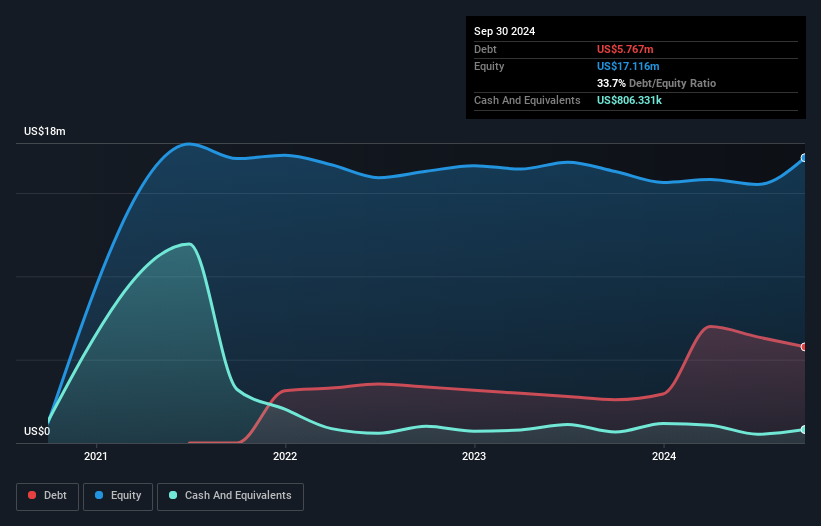Click the blue Equity endpoint marker
The image size is (821, 526).
[804, 158]
